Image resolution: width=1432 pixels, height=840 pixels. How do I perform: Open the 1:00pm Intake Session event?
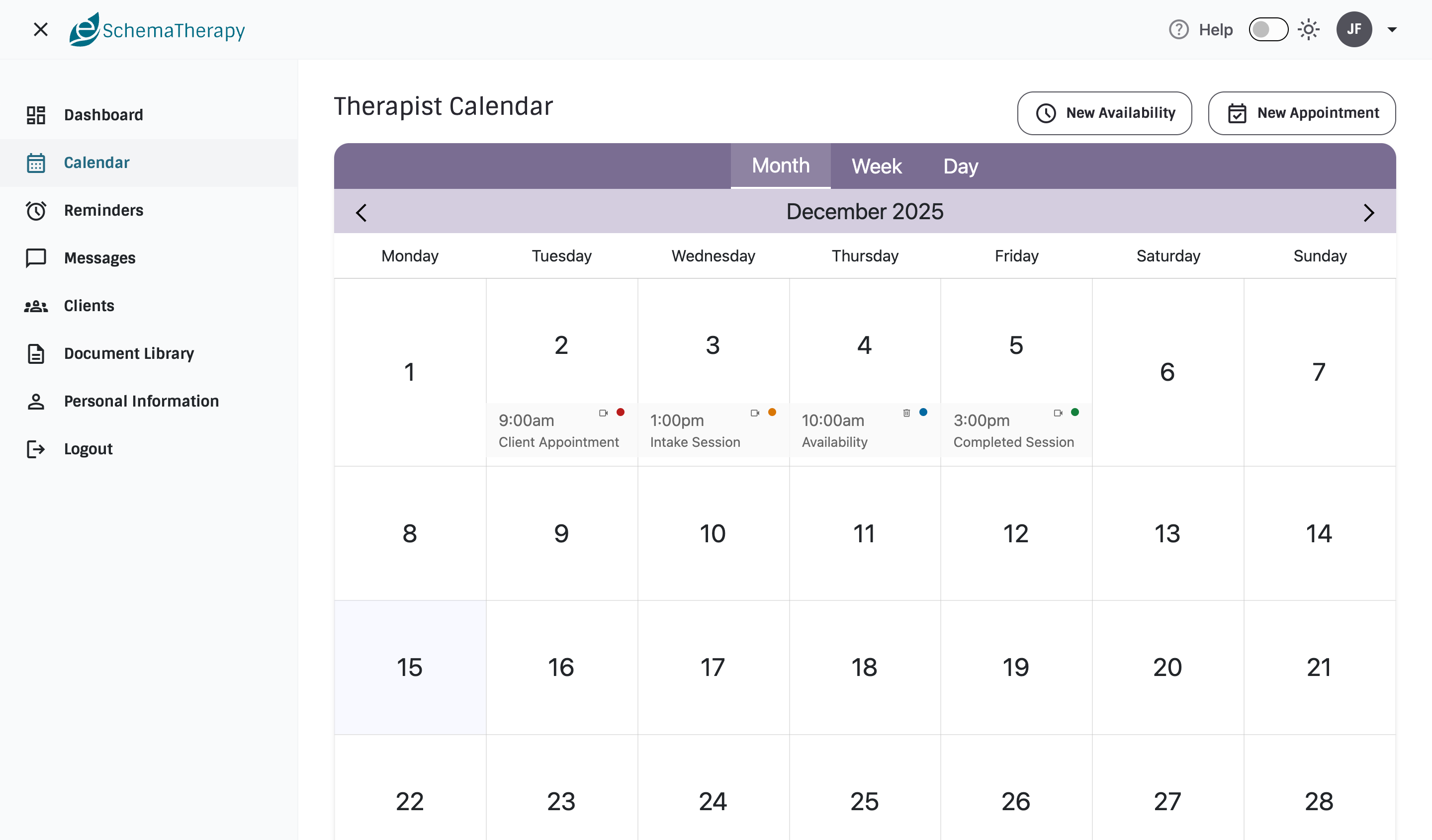(713, 430)
